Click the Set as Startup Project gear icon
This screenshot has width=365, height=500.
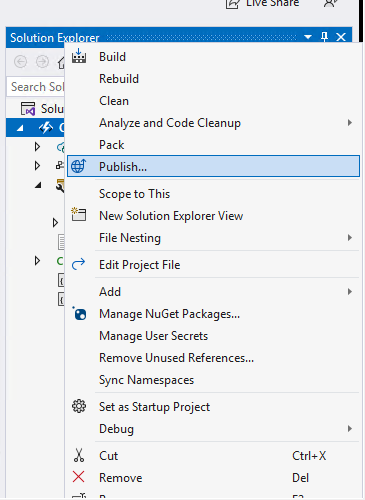[79, 406]
